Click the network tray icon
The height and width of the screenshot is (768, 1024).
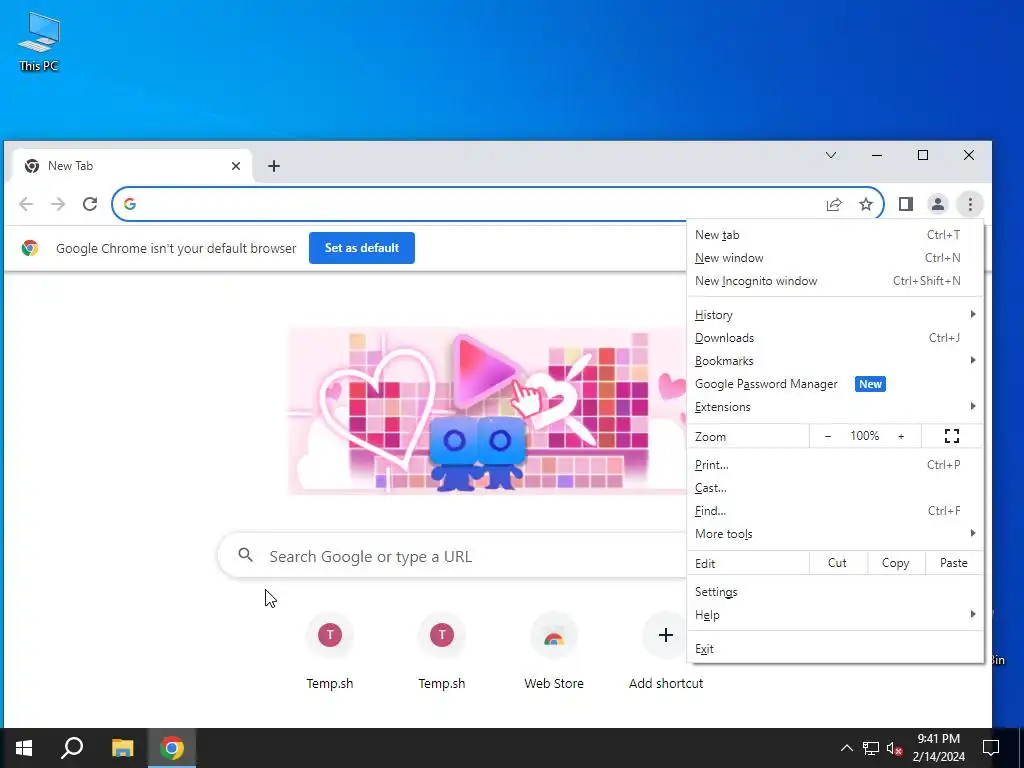(x=871, y=748)
